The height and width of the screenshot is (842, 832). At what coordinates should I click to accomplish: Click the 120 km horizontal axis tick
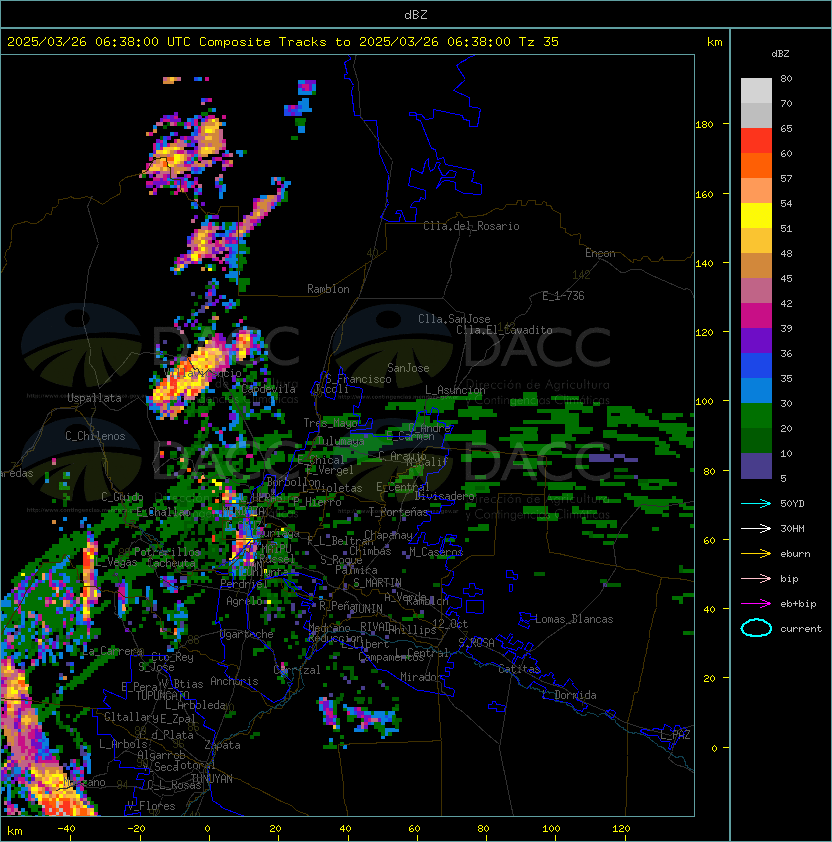tap(620, 829)
